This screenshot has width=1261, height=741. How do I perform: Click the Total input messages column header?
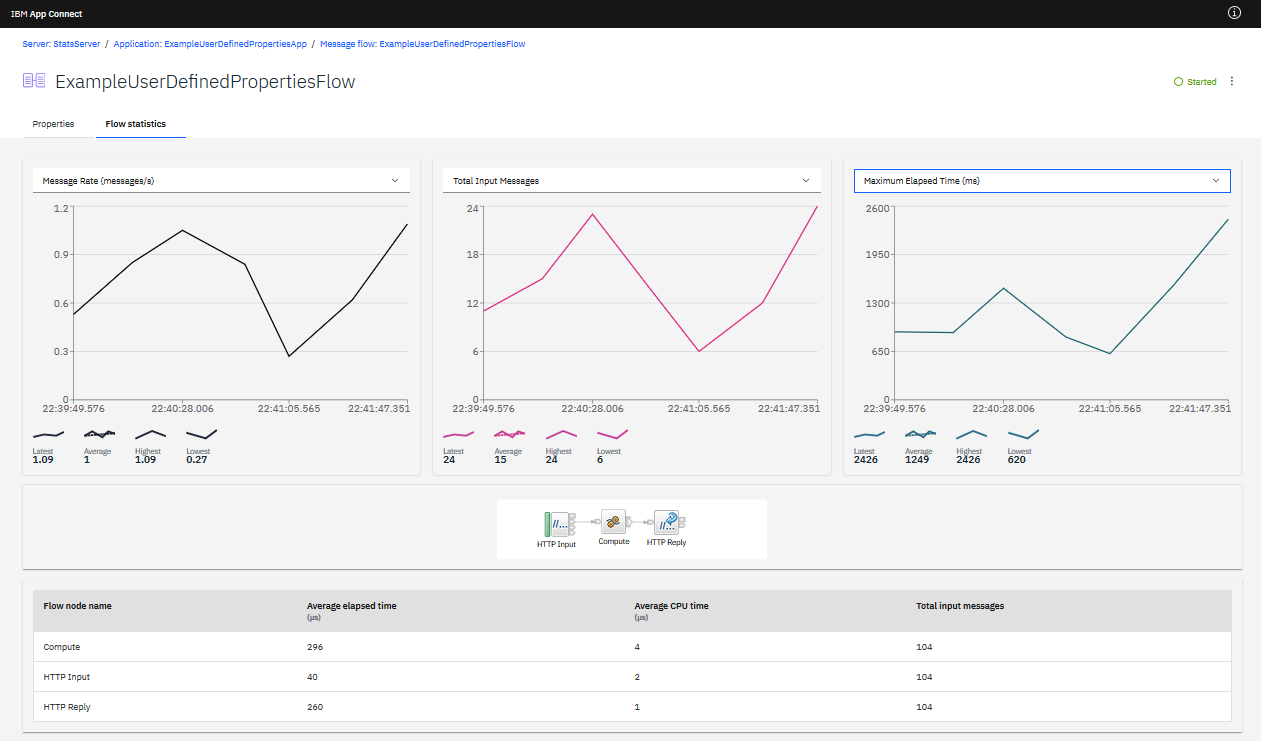point(960,606)
